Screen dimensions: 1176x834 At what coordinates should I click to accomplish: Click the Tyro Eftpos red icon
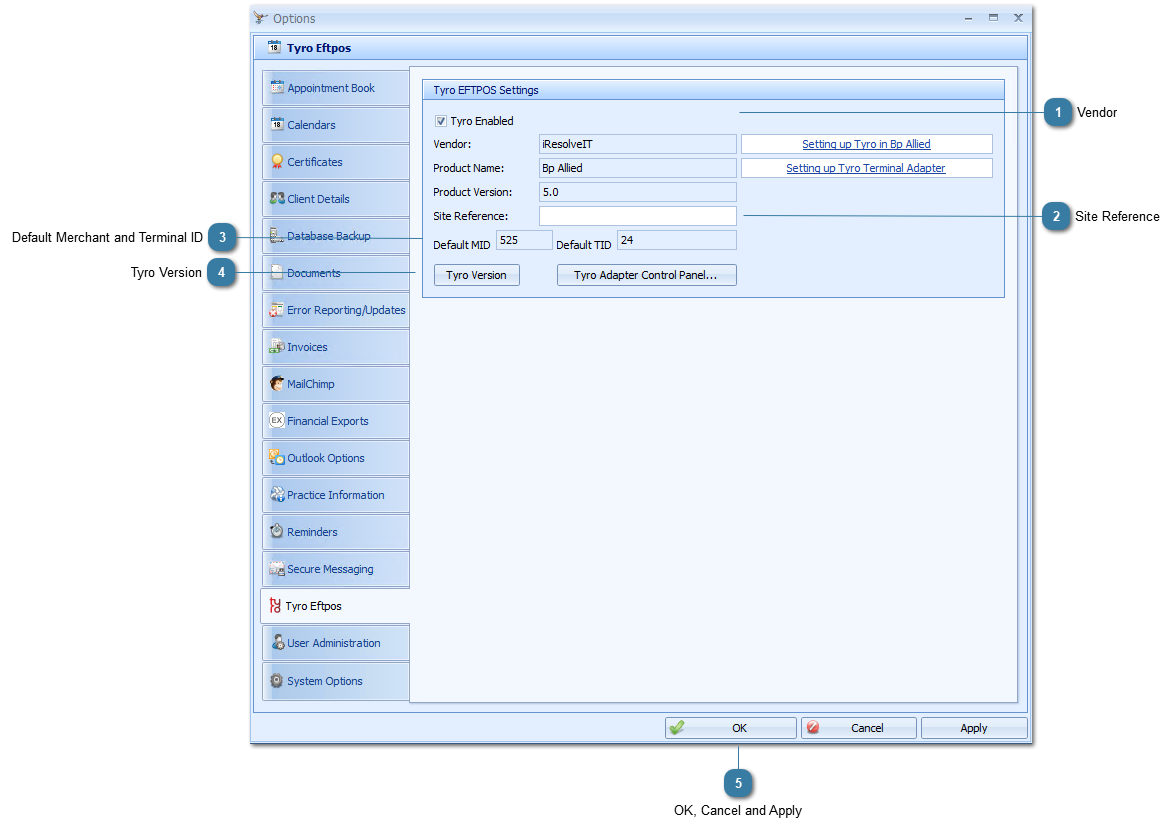pos(275,605)
